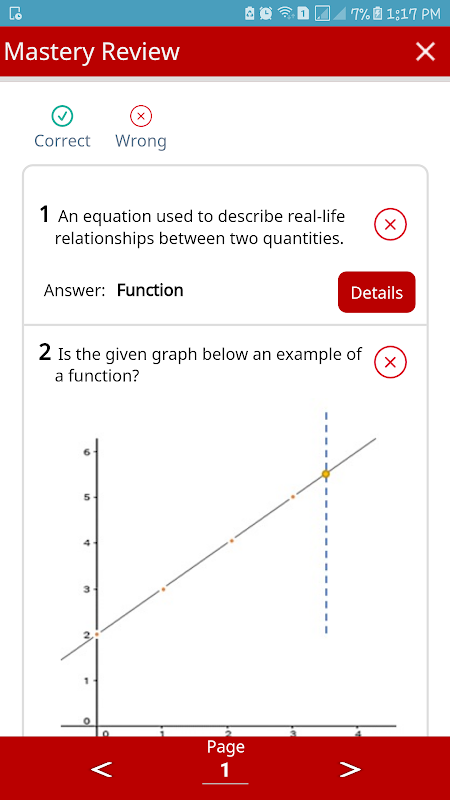Tap the Wi-Fi status bar icon
Screen dimensions: 450x800
point(286,13)
